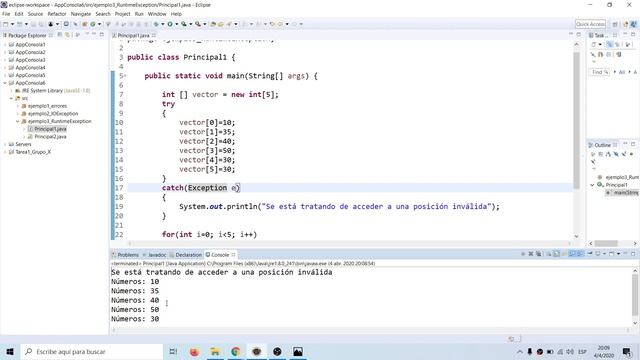Open Chrome from the taskbar
Image resolution: width=640 pixels, height=360 pixels.
236,351
